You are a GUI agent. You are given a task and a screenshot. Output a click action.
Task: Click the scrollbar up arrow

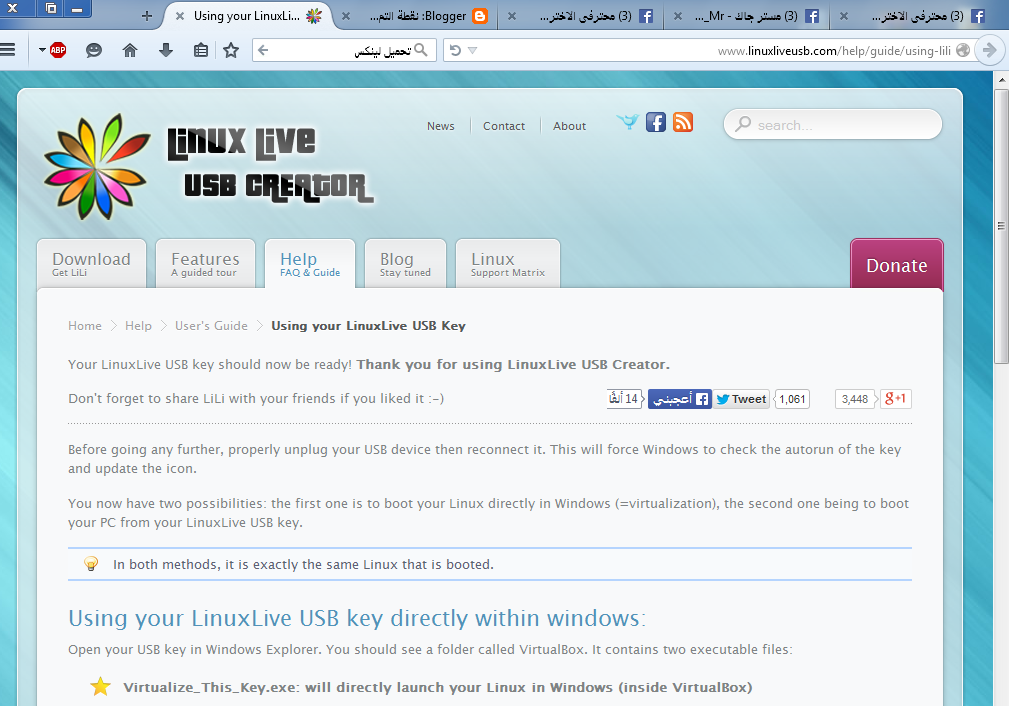coord(1001,80)
